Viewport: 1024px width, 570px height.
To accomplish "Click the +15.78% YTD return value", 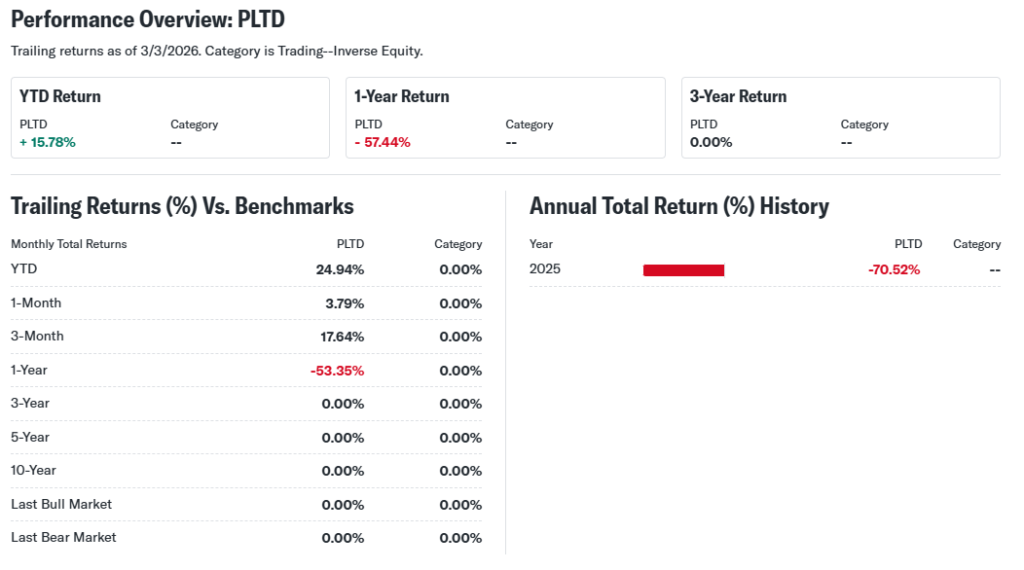I will coord(47,142).
